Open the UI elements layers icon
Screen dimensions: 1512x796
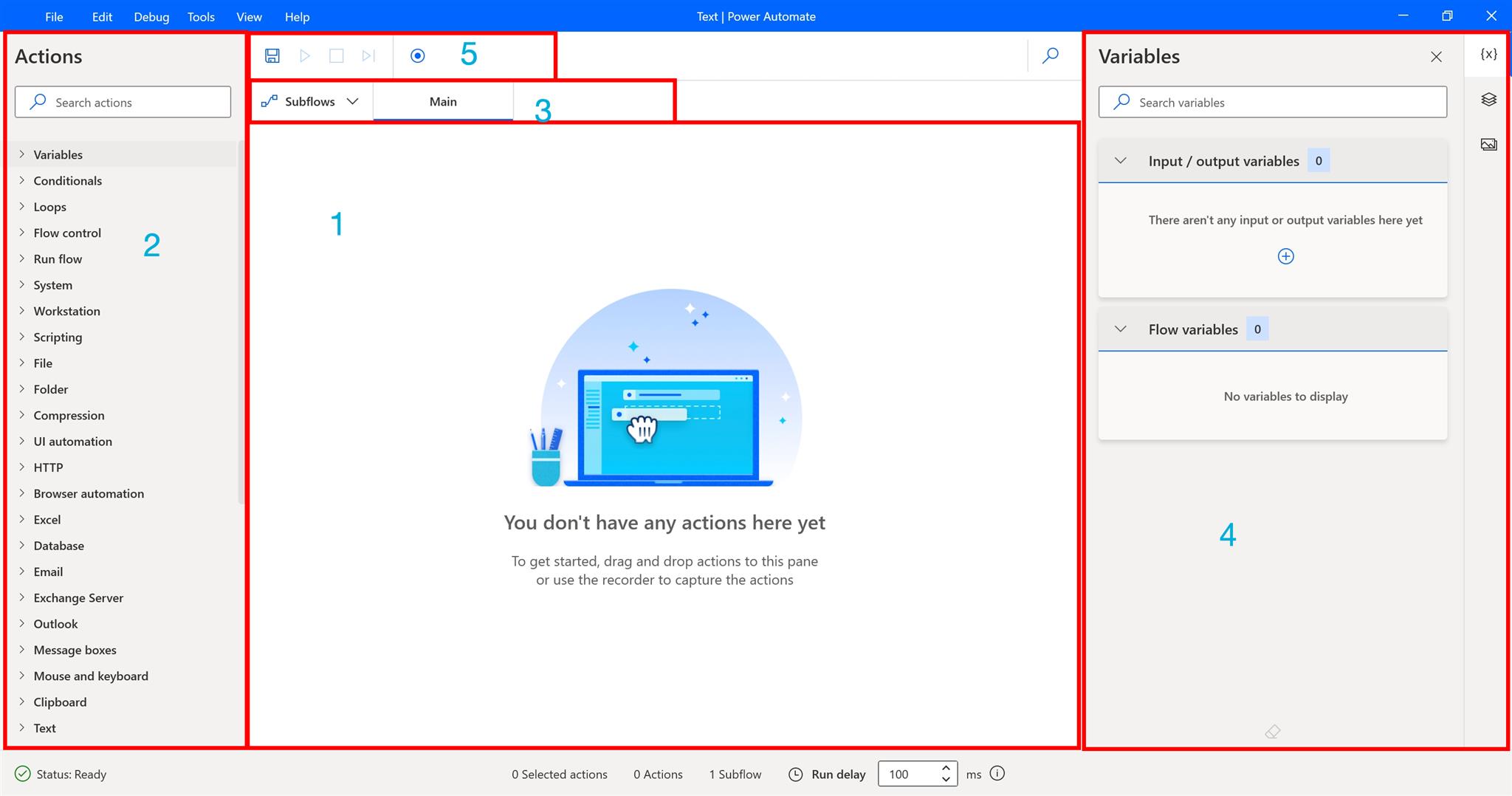coord(1488,100)
